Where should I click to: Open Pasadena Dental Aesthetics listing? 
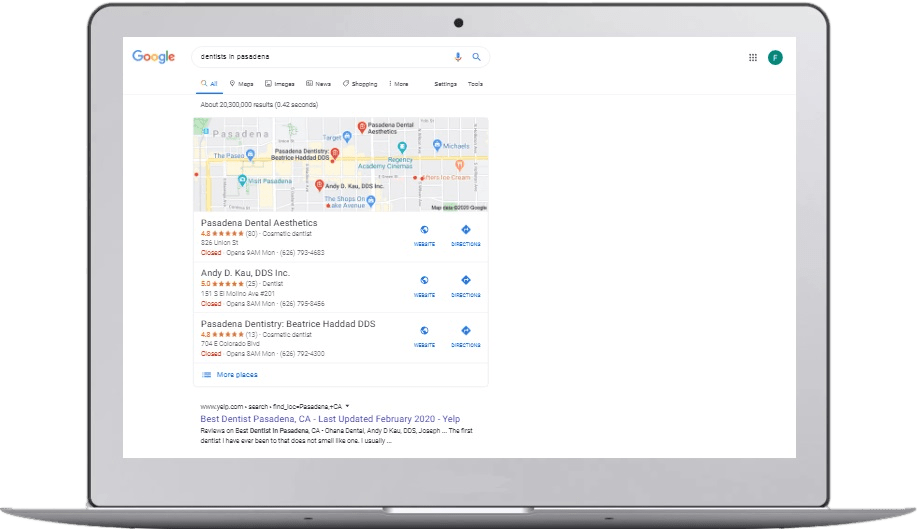[x=259, y=223]
